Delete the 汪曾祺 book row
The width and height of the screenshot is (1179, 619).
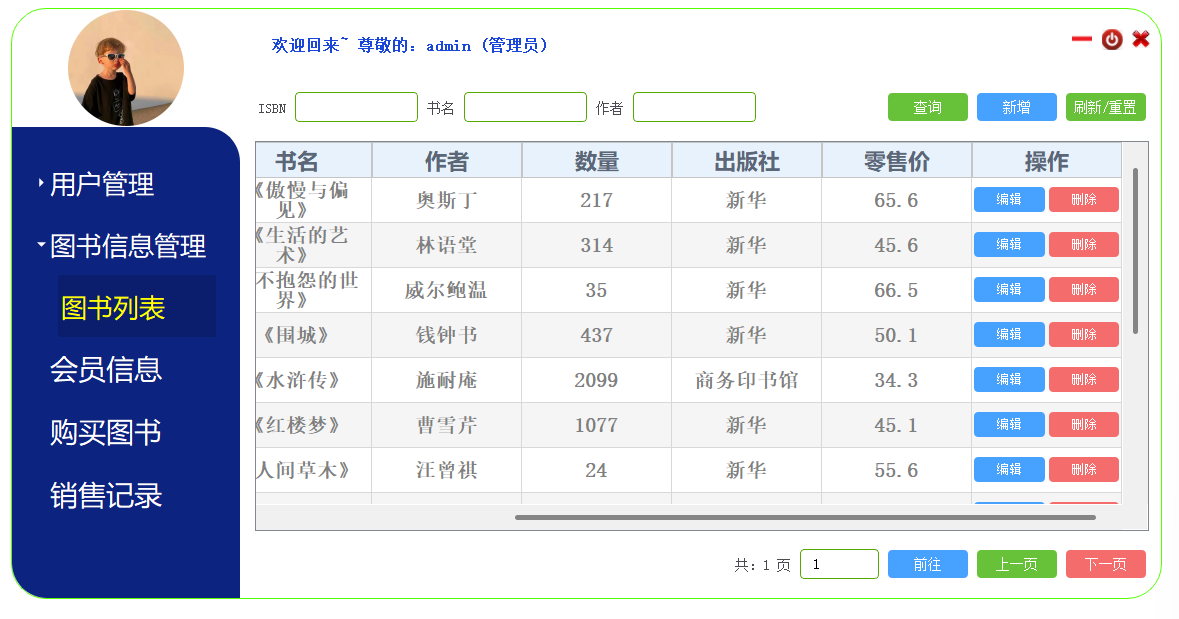click(1084, 469)
